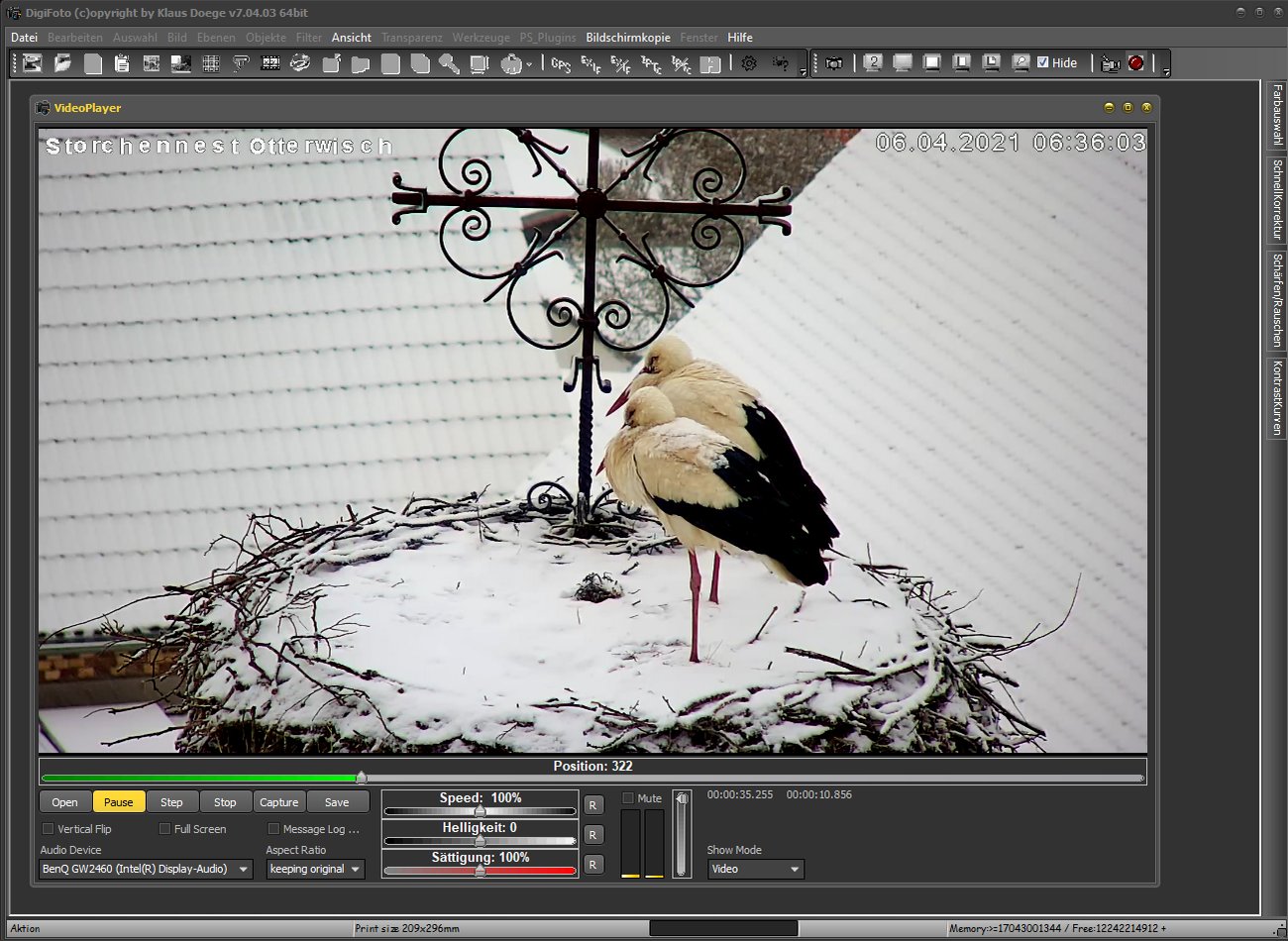Click the Capture button
This screenshot has width=1288, height=941.
(x=278, y=802)
